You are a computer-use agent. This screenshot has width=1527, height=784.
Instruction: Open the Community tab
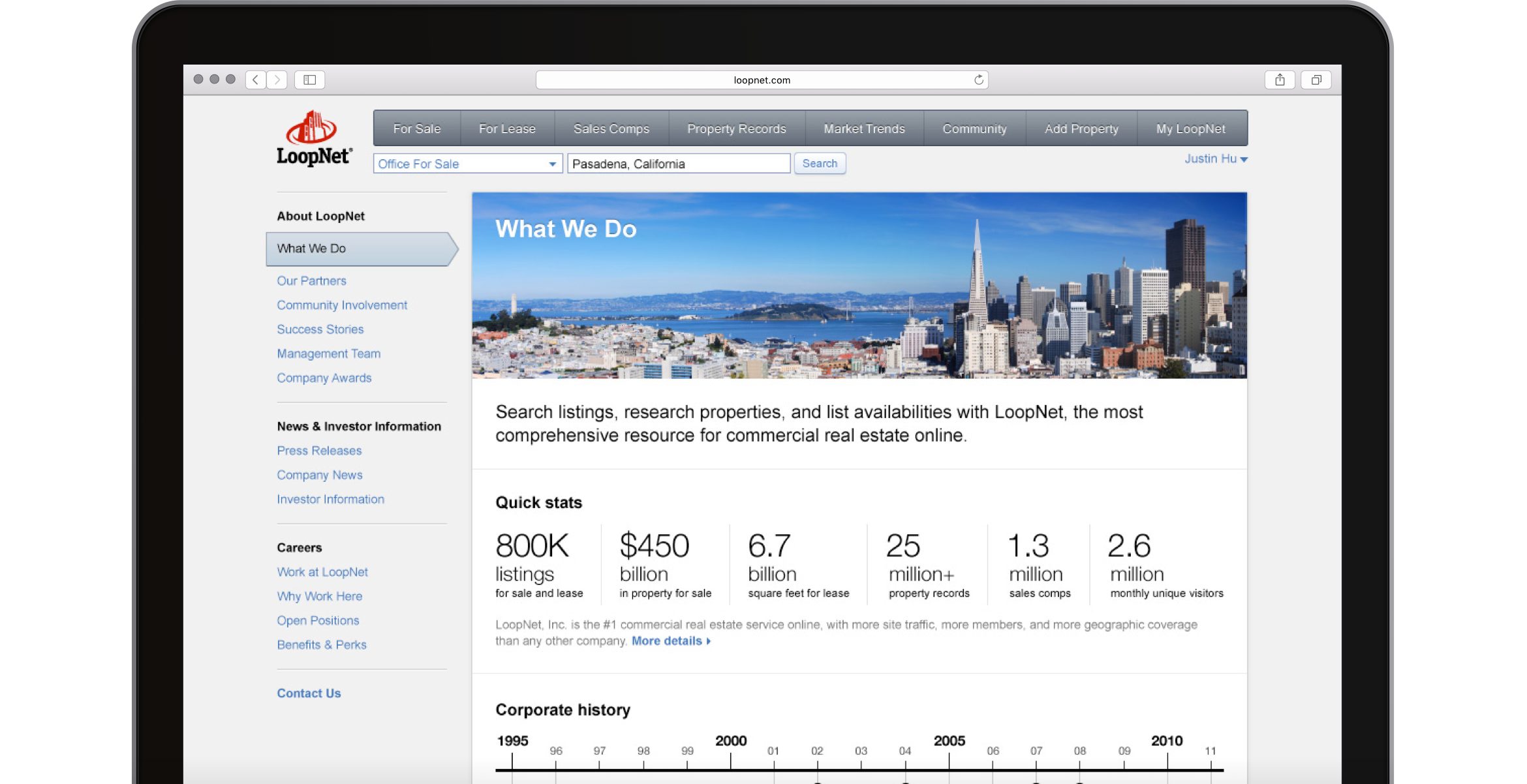tap(974, 128)
